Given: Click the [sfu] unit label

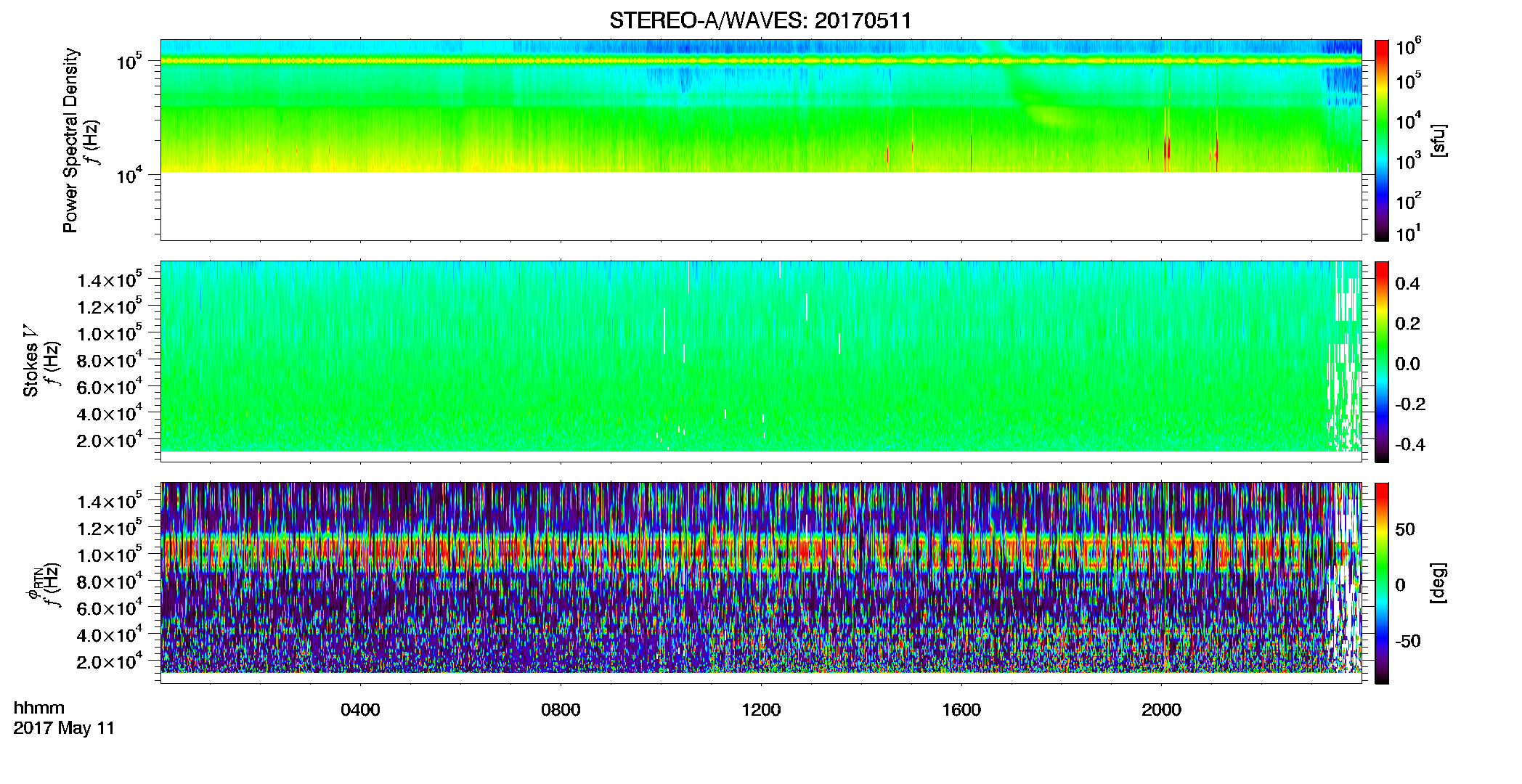Looking at the screenshot, I should (x=1438, y=140).
